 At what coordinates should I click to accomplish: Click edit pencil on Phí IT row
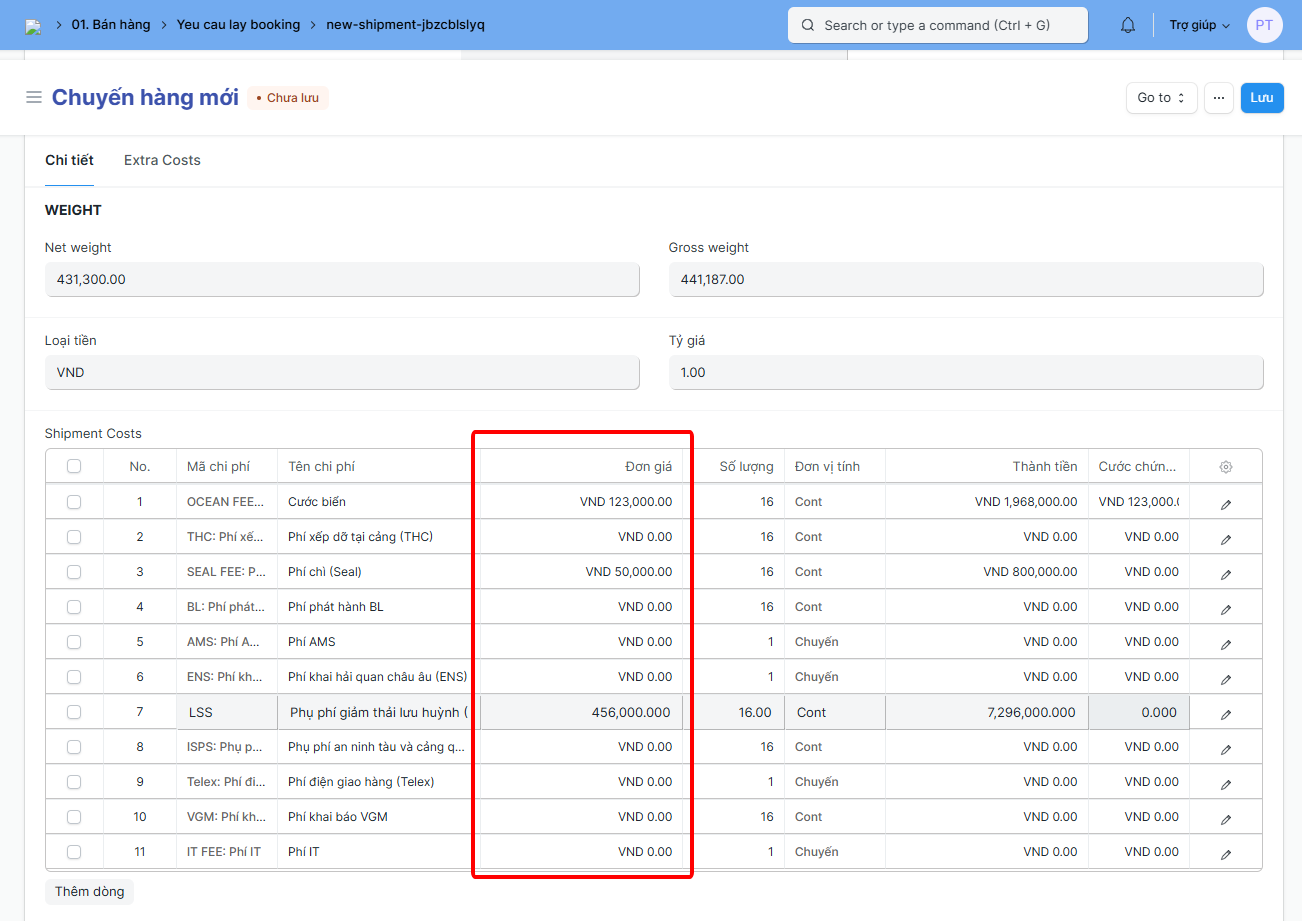[1226, 853]
